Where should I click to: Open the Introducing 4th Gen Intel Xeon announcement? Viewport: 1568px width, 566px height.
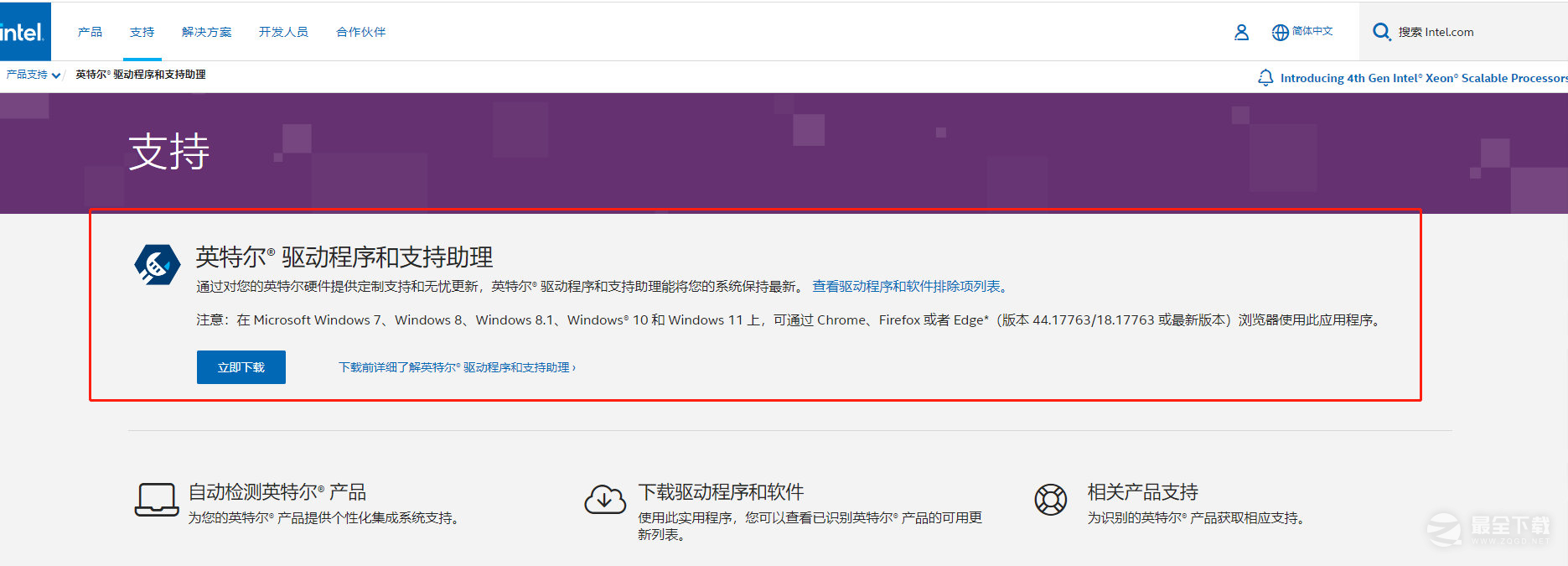1424,78
